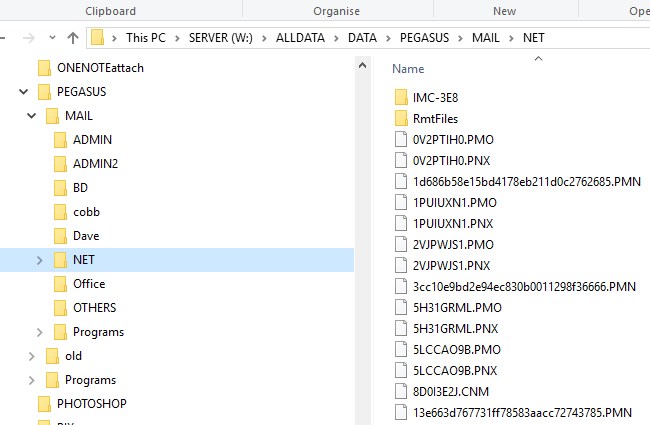Screen dimensions: 650x425
Task: Click the Back navigation arrow
Action: point(4,38)
